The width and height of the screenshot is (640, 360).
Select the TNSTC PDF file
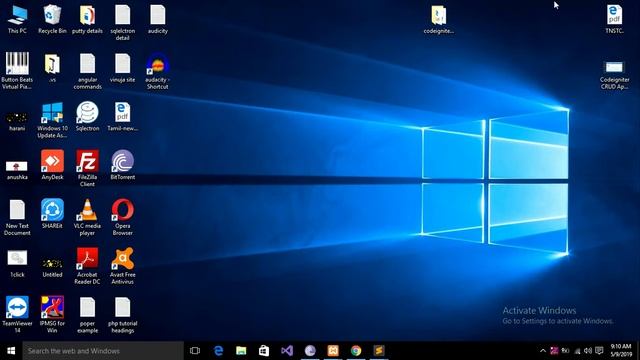coord(614,19)
